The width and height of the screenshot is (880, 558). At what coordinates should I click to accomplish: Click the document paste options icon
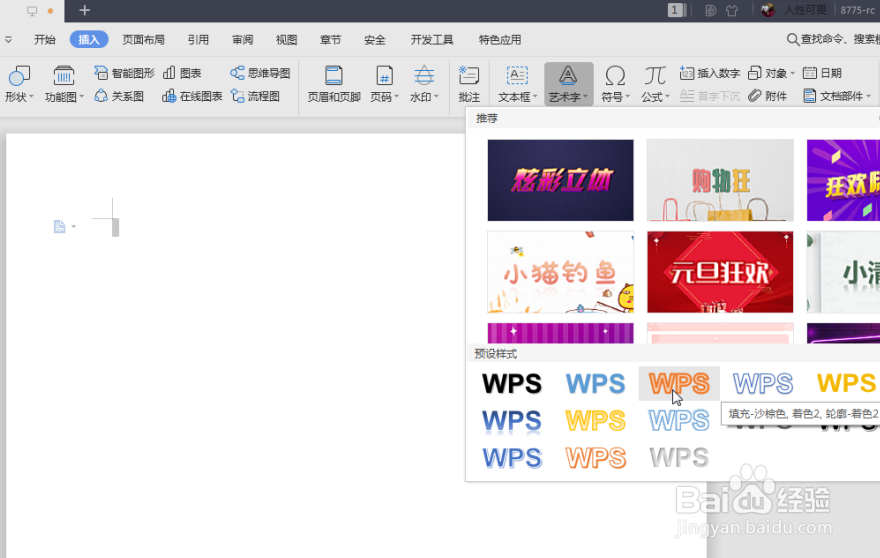tap(59, 226)
